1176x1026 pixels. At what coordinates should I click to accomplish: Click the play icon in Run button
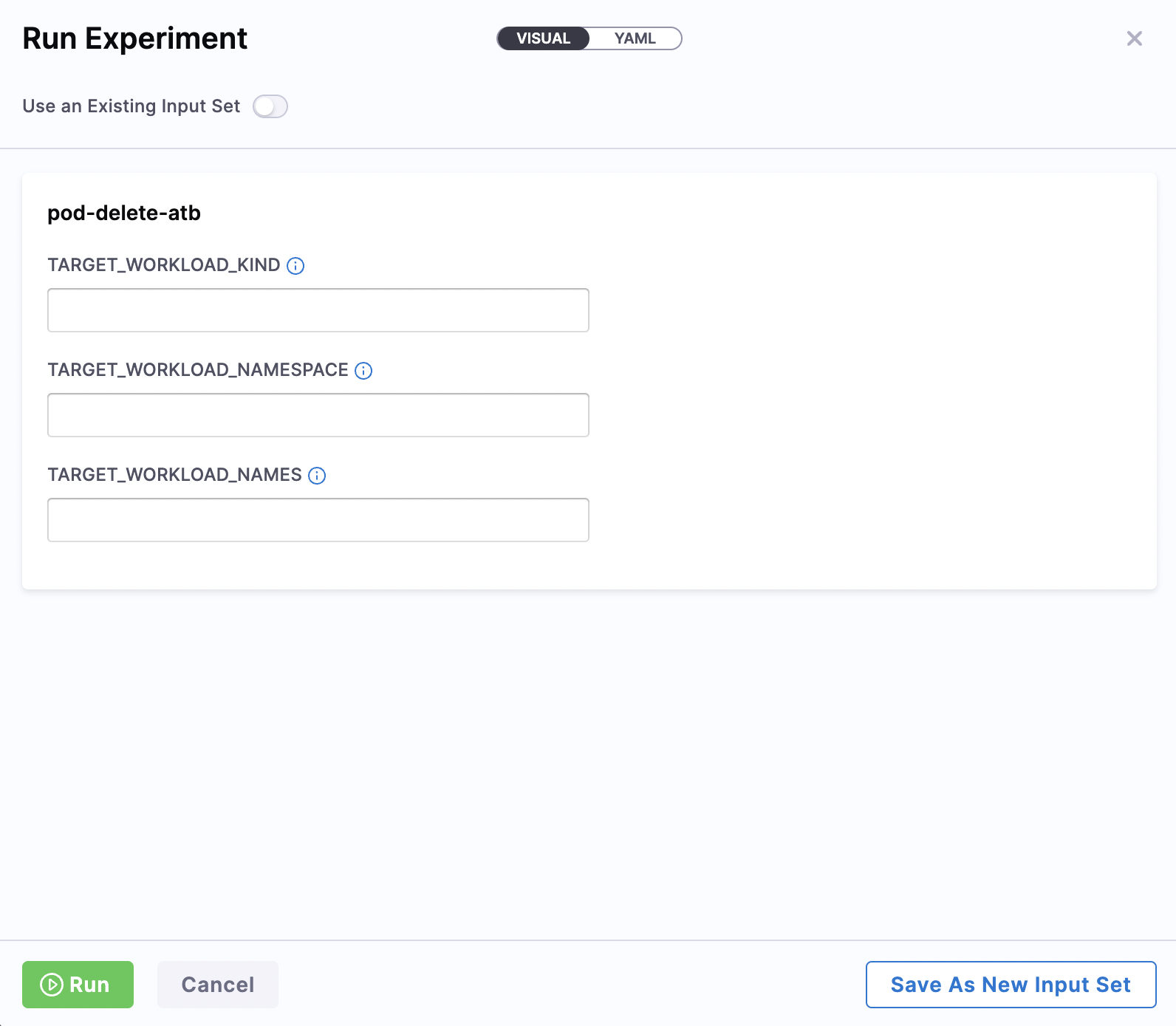[x=51, y=985]
